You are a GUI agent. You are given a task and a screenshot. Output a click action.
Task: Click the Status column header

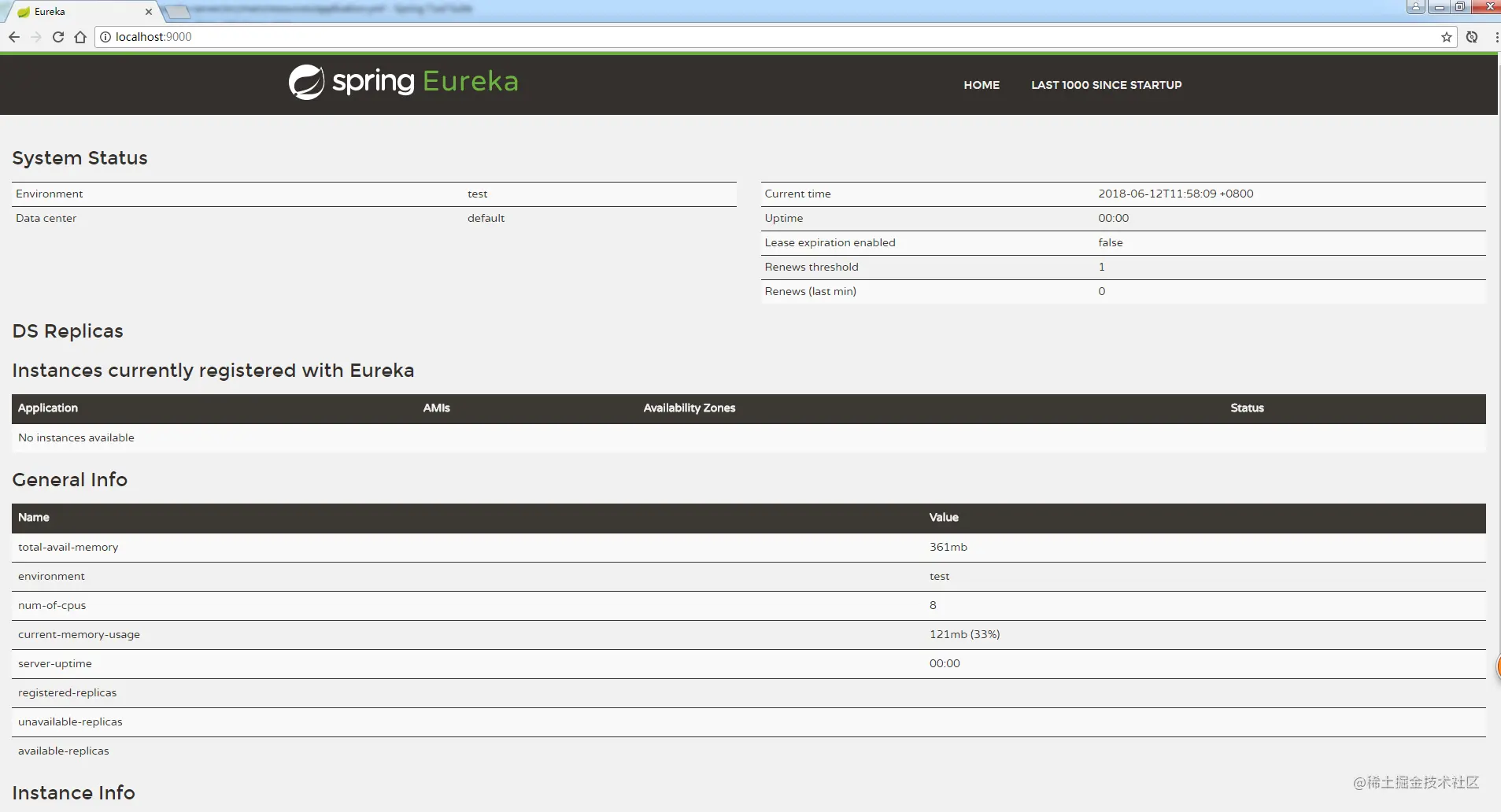click(x=1248, y=408)
